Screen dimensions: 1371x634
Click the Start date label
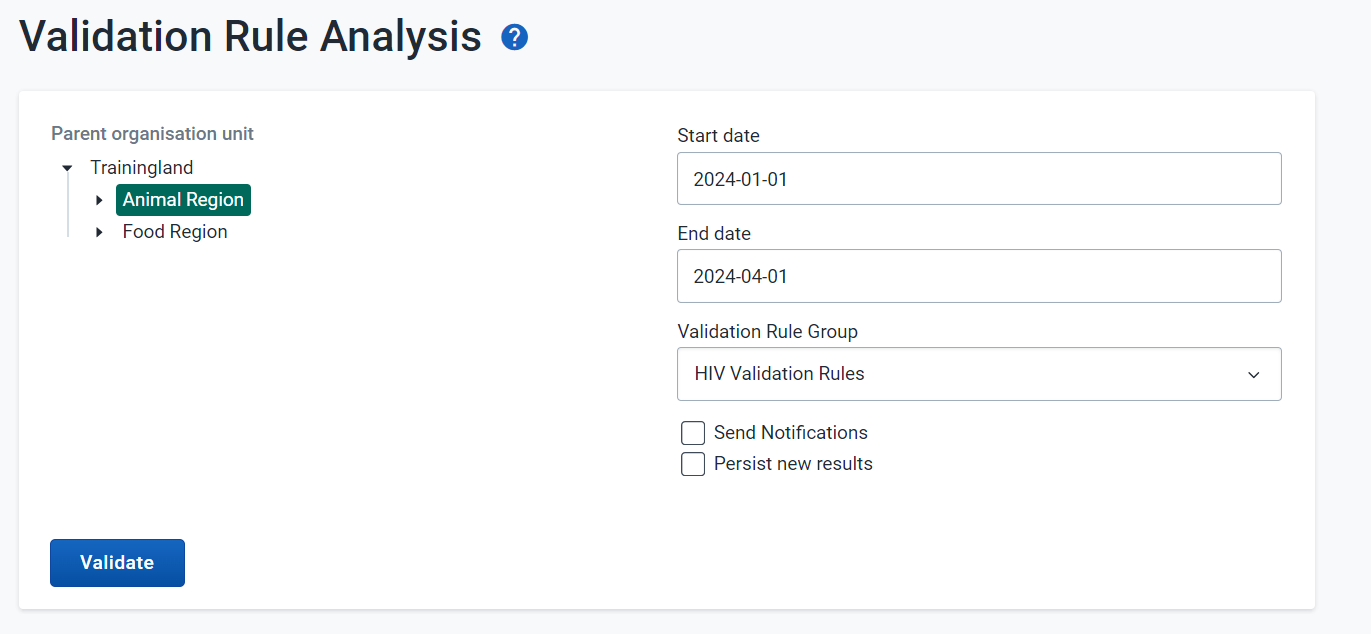718,135
